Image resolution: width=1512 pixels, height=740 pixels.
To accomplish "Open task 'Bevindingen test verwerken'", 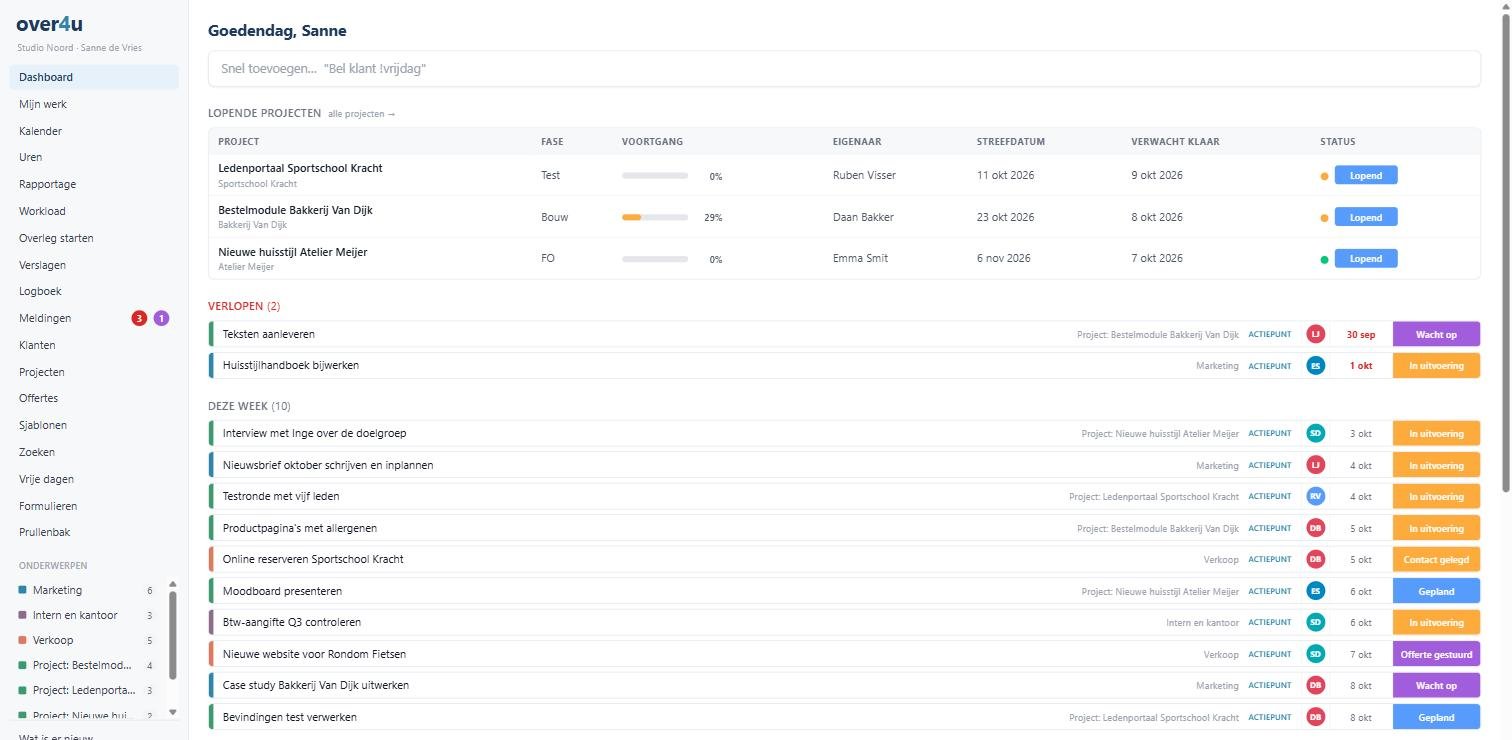I will click(x=290, y=717).
